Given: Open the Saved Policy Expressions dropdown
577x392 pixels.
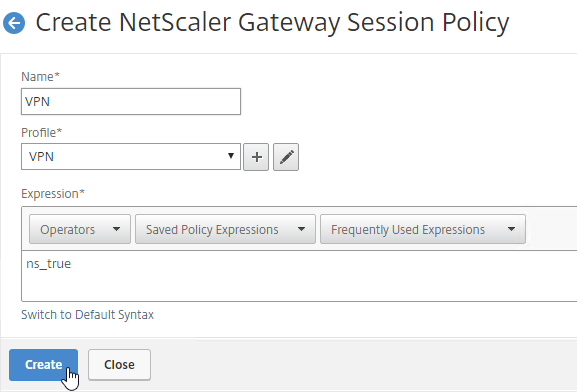Looking at the screenshot, I should point(225,229).
